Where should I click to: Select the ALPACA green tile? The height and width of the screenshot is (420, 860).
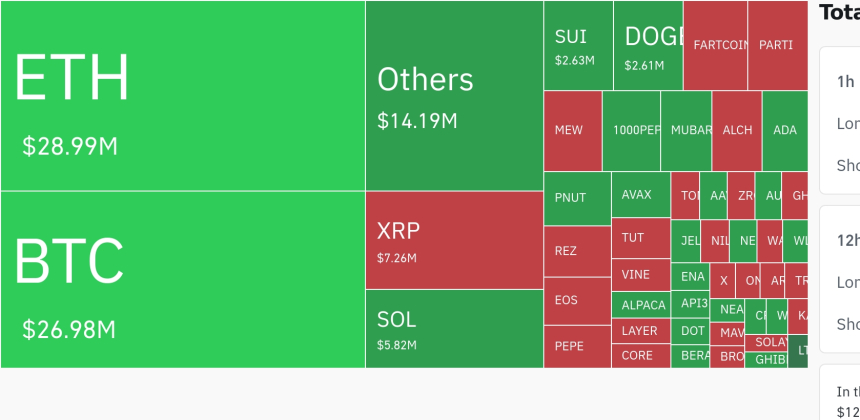[x=640, y=305]
